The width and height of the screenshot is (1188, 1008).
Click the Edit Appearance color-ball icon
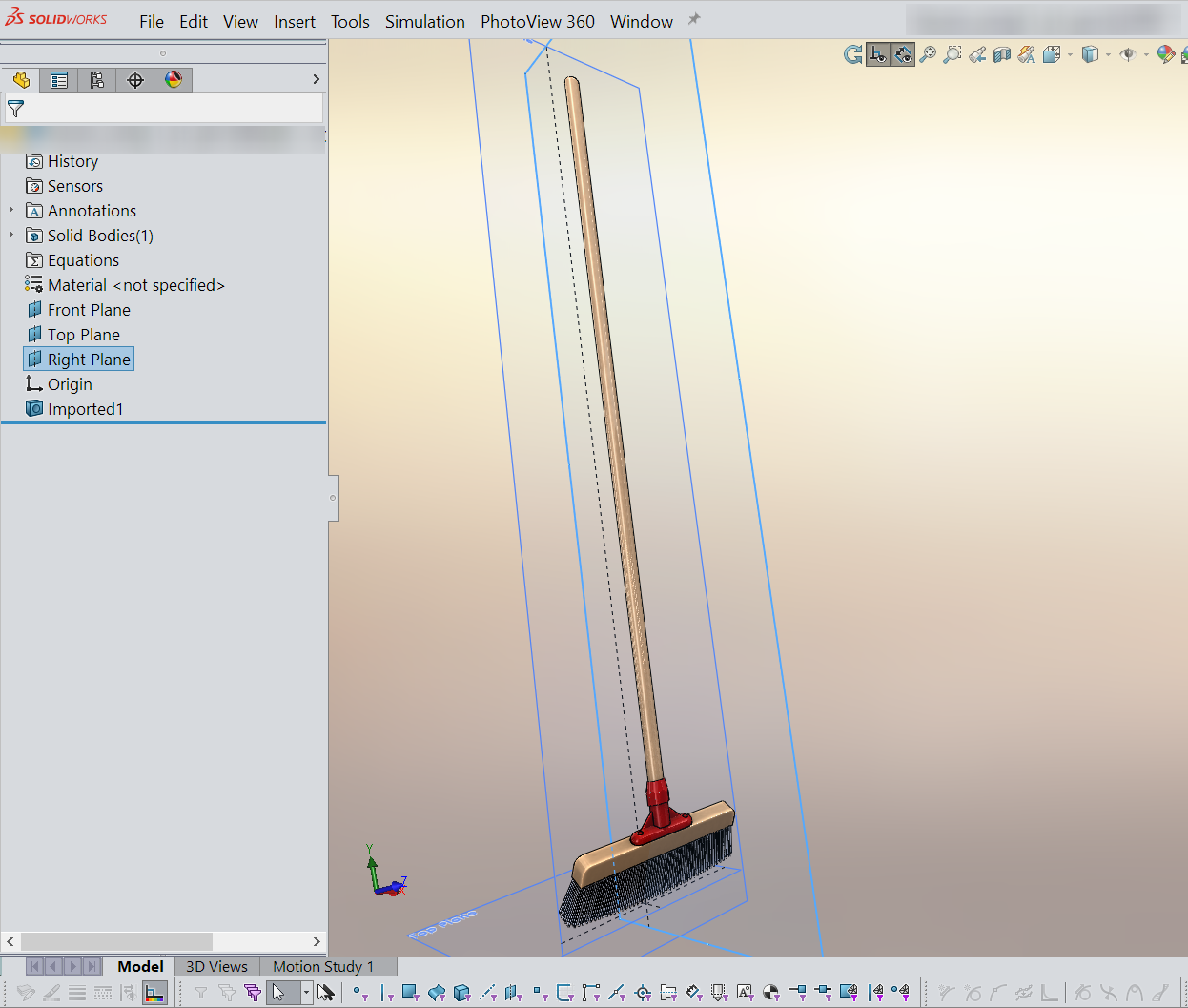pyautogui.click(x=1165, y=54)
